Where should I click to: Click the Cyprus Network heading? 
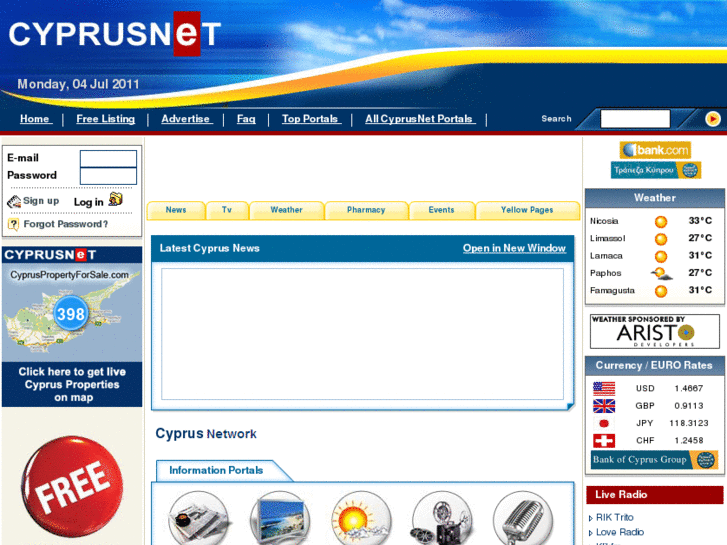[x=206, y=434]
